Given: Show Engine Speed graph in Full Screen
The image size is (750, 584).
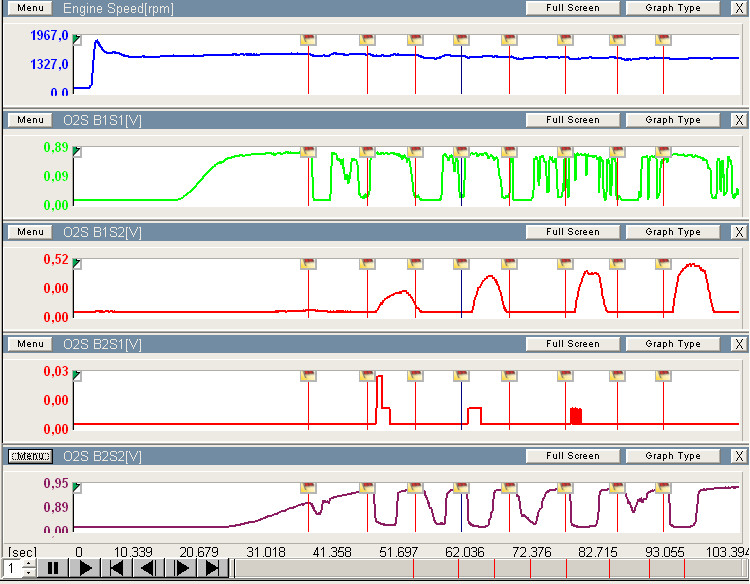Looking at the screenshot, I should coord(573,8).
